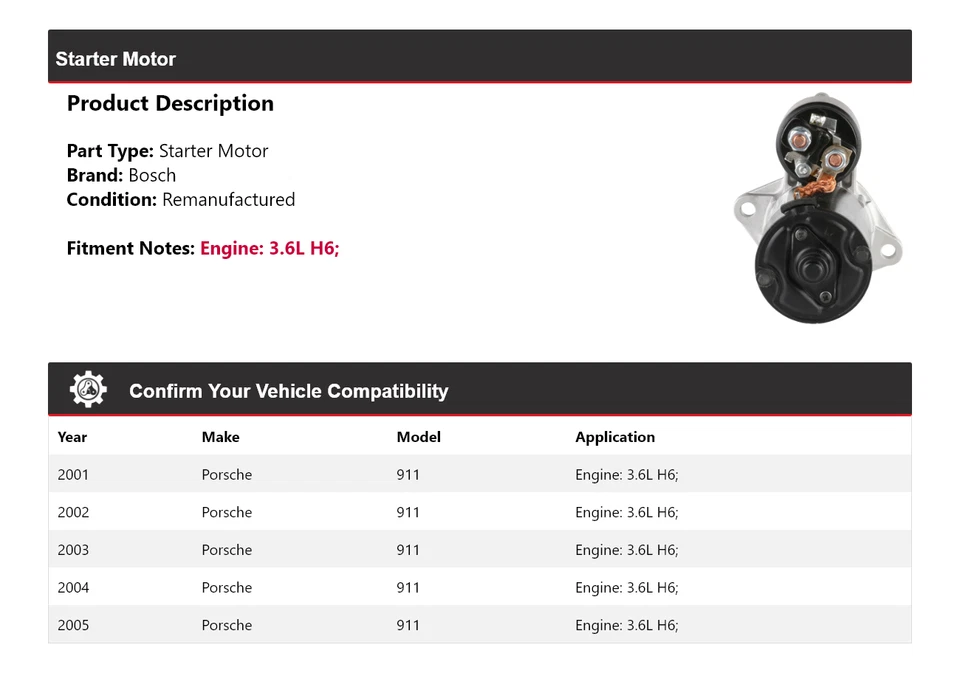960x673 pixels.
Task: Click the gear compatibility icon
Action: coord(88,390)
